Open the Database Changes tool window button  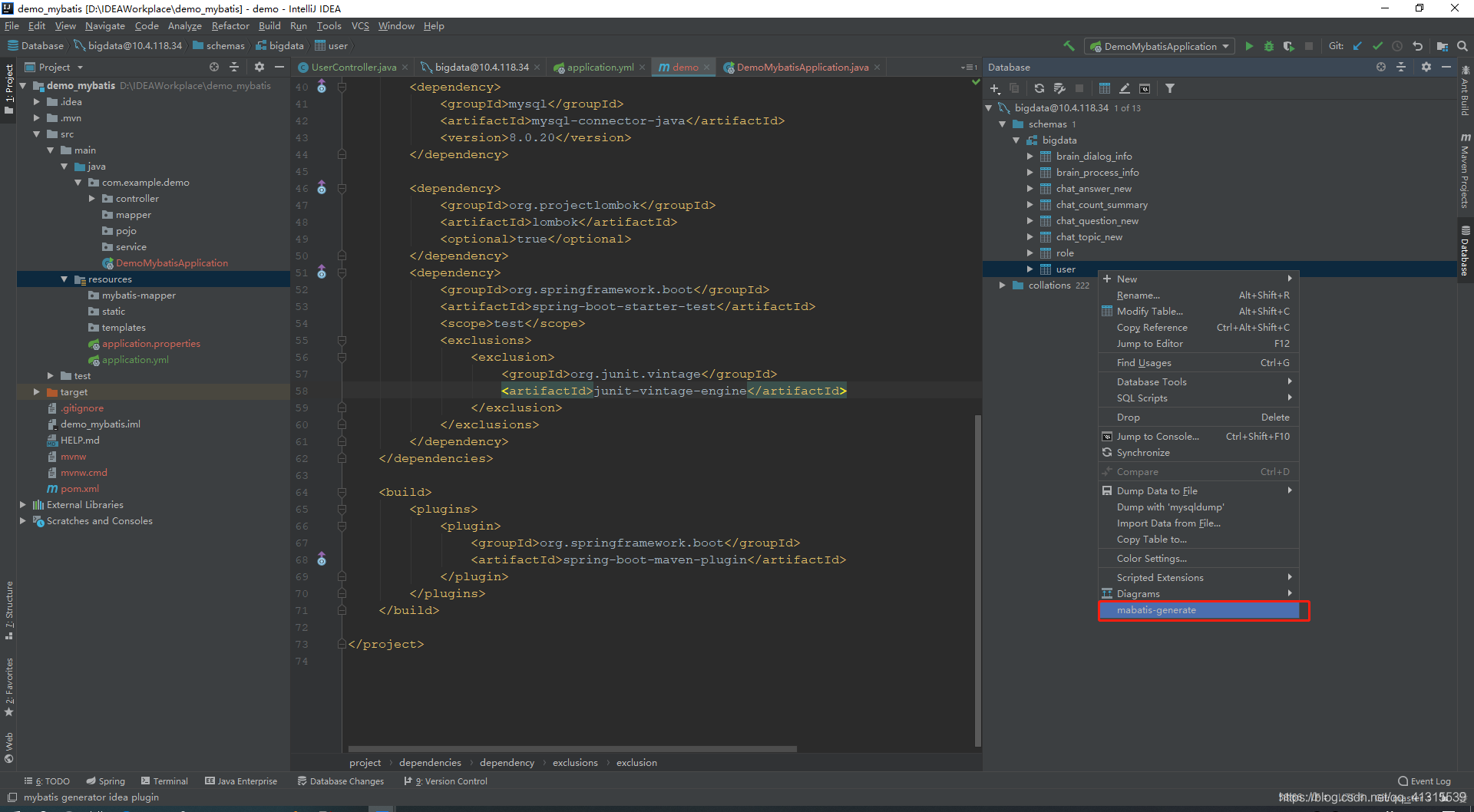point(341,781)
